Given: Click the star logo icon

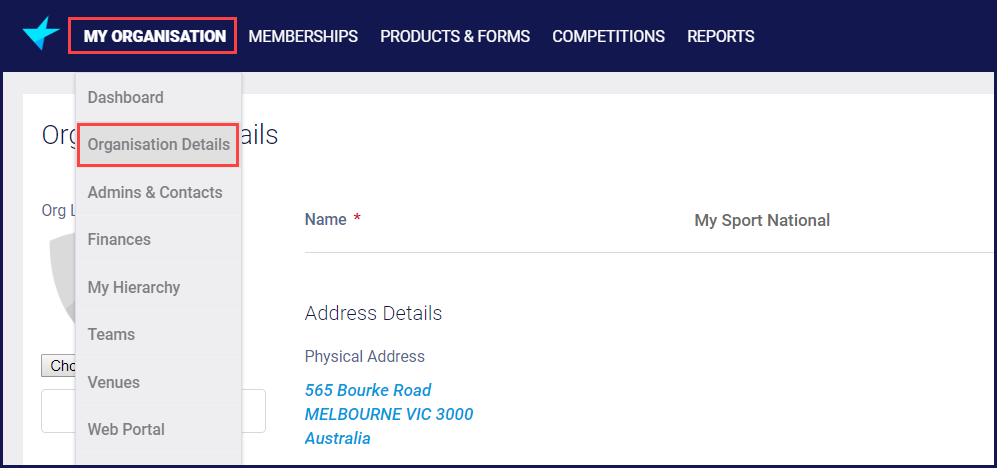Looking at the screenshot, I should pyautogui.click(x=41, y=33).
